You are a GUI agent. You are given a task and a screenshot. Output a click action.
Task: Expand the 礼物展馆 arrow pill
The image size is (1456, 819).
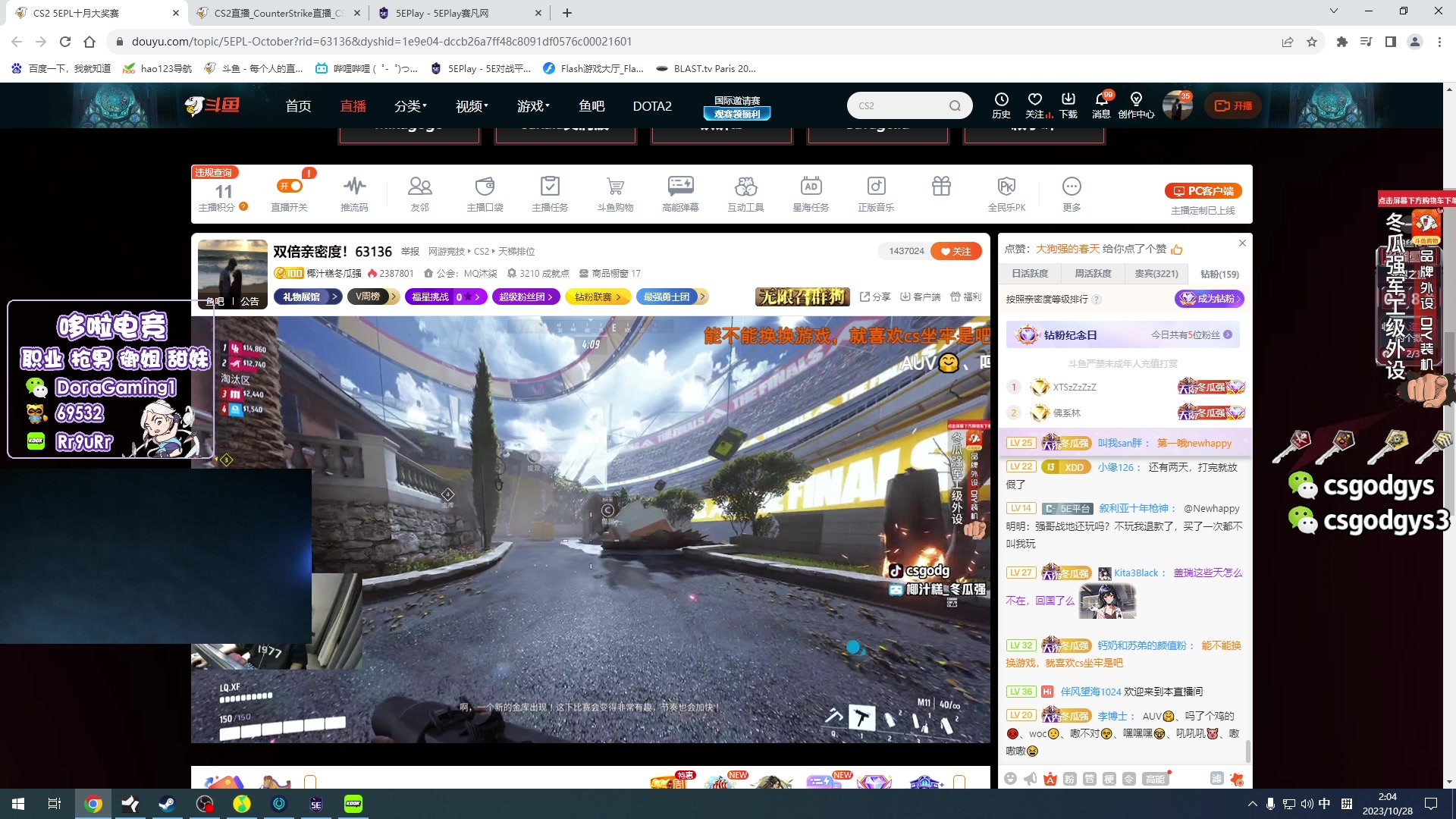pyautogui.click(x=308, y=297)
